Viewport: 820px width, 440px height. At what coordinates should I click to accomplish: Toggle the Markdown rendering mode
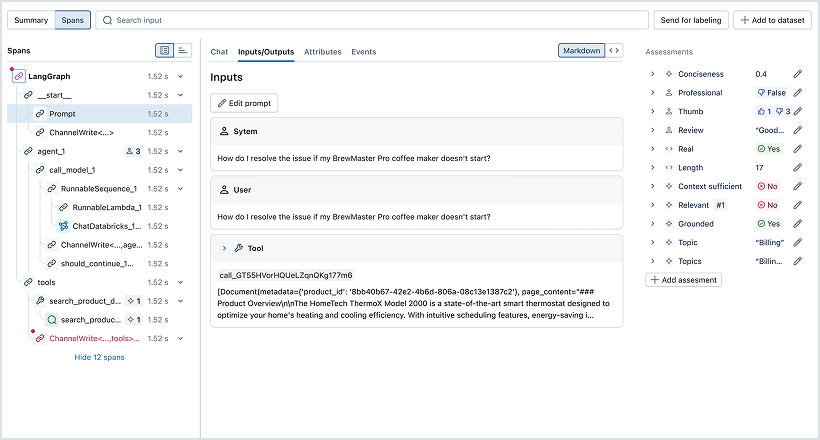(581, 51)
